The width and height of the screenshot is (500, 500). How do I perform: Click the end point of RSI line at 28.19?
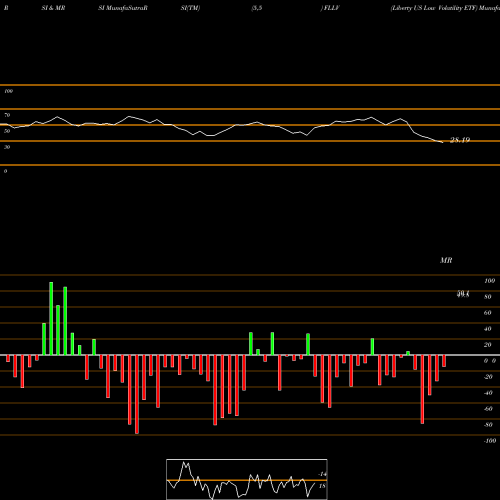click(443, 142)
